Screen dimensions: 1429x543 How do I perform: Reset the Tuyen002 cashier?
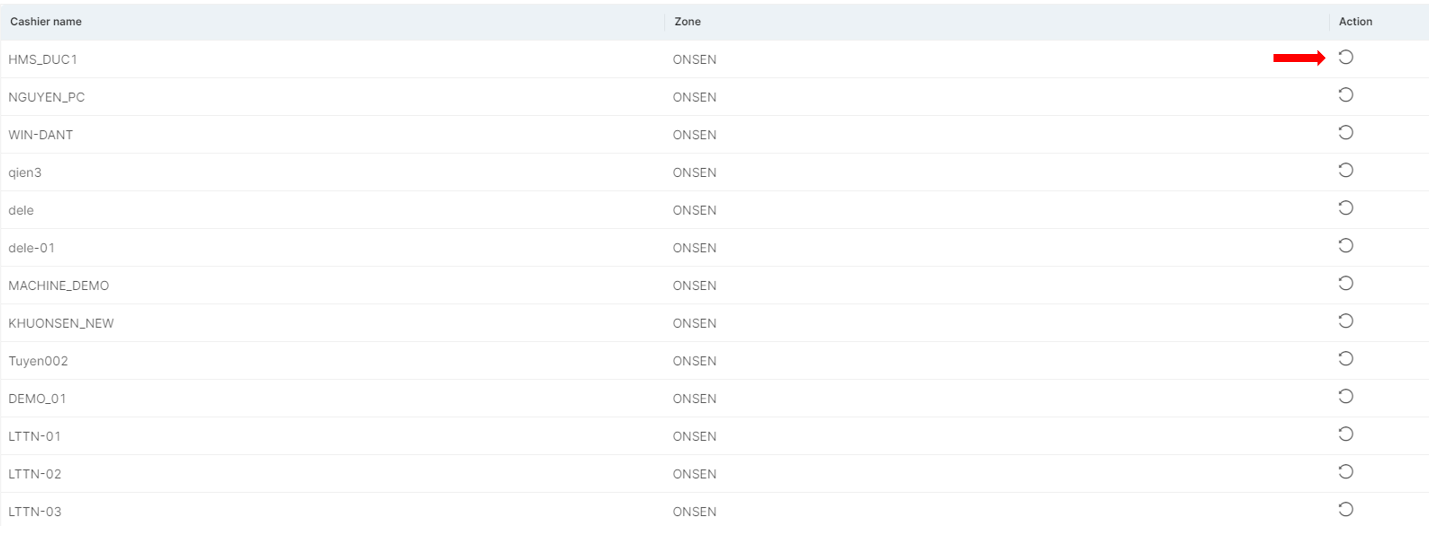tap(1345, 359)
